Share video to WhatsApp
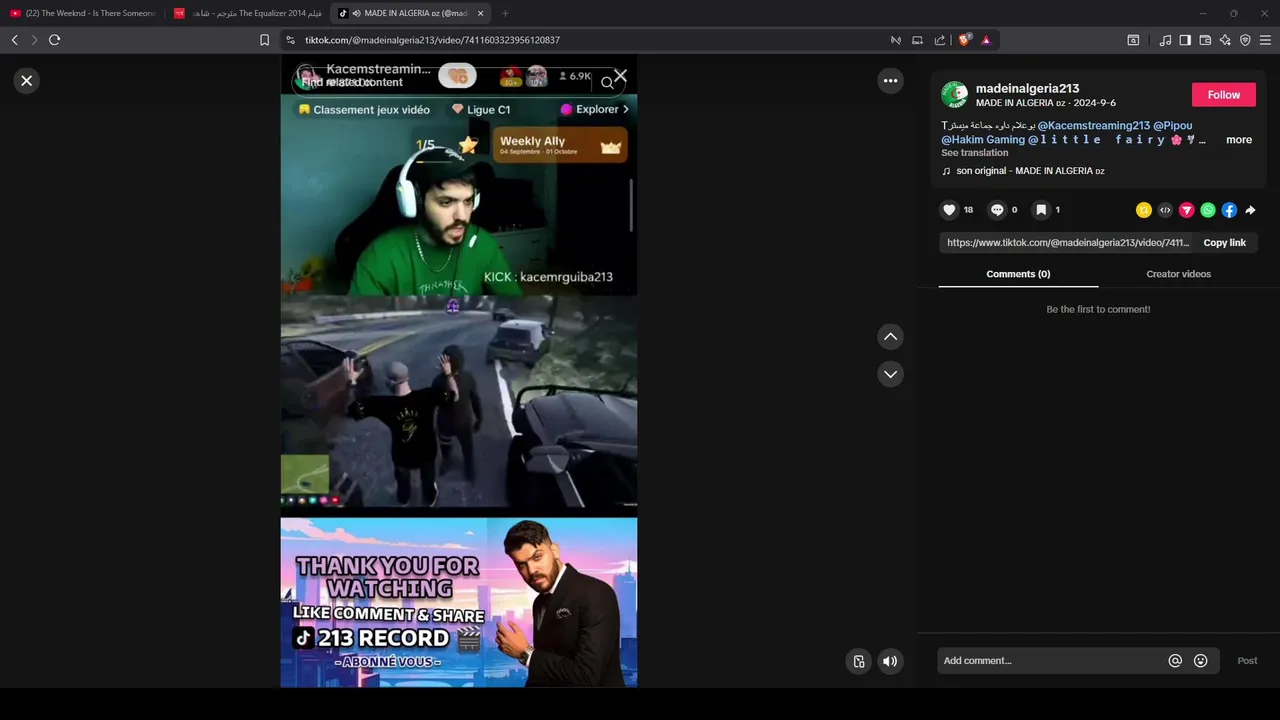Image resolution: width=1280 pixels, height=720 pixels. 1208,210
